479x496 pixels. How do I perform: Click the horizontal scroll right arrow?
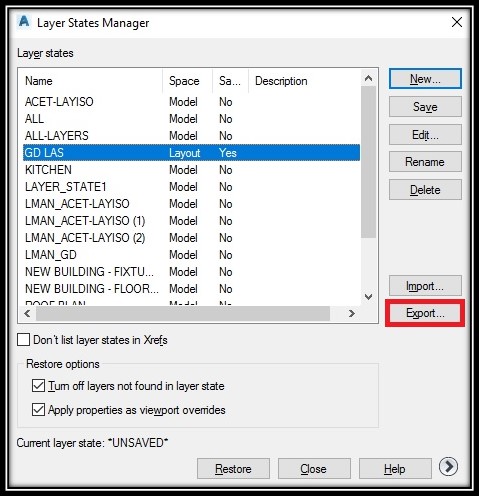coord(352,313)
